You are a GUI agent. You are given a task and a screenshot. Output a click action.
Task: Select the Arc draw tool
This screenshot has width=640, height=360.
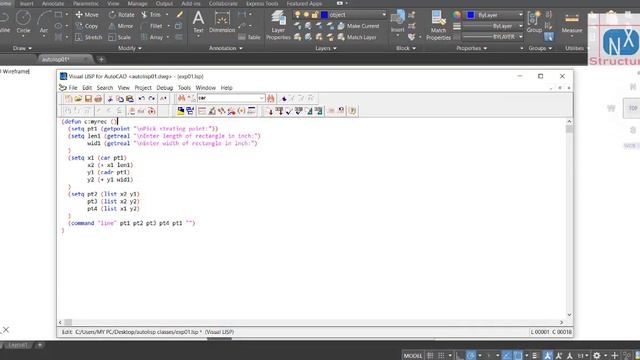[x=43, y=21]
